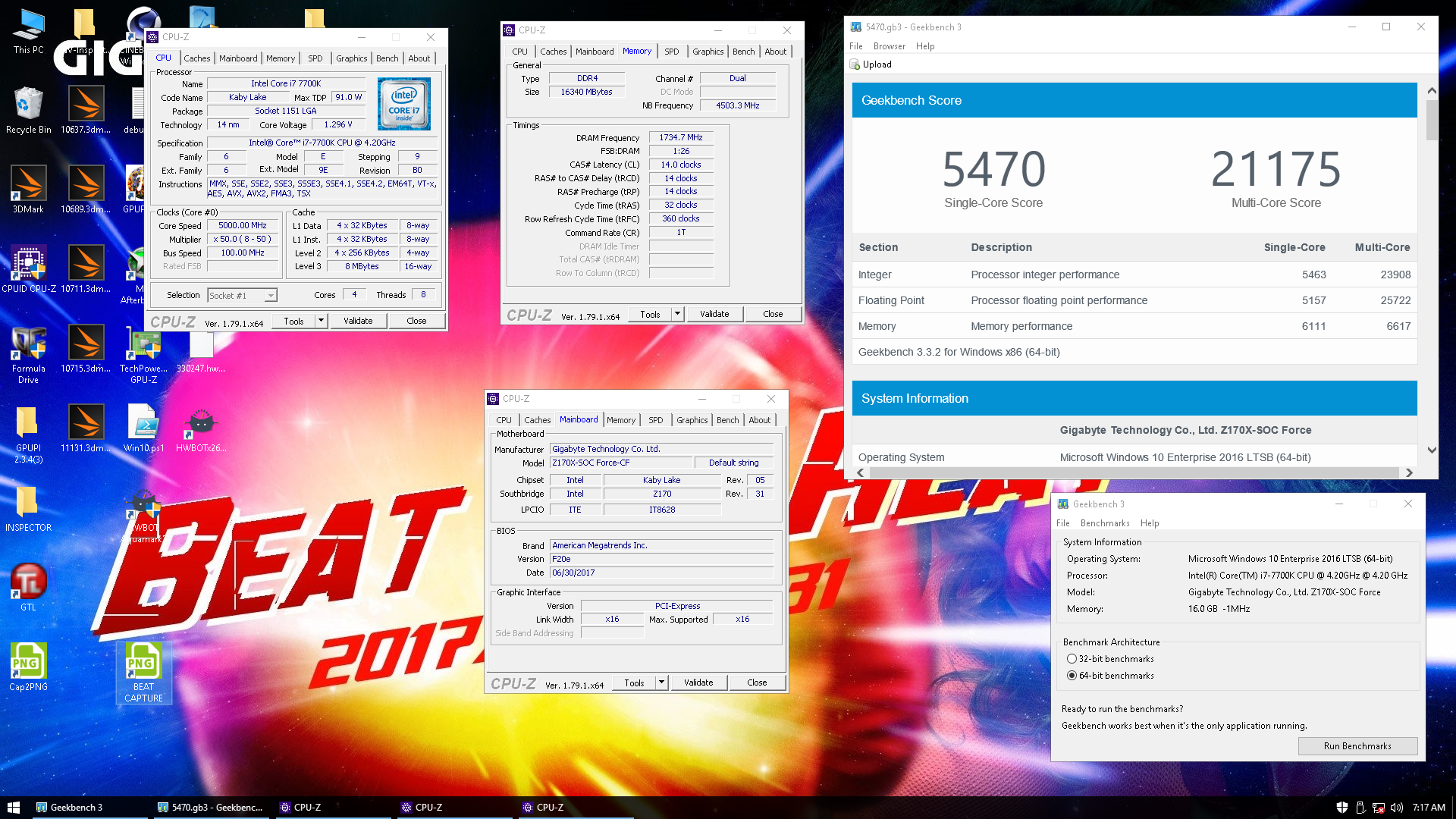Click BIOS version F20e field

(x=662, y=559)
